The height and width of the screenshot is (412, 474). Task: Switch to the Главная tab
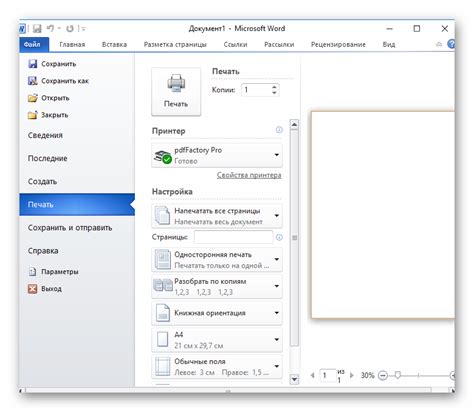72,45
